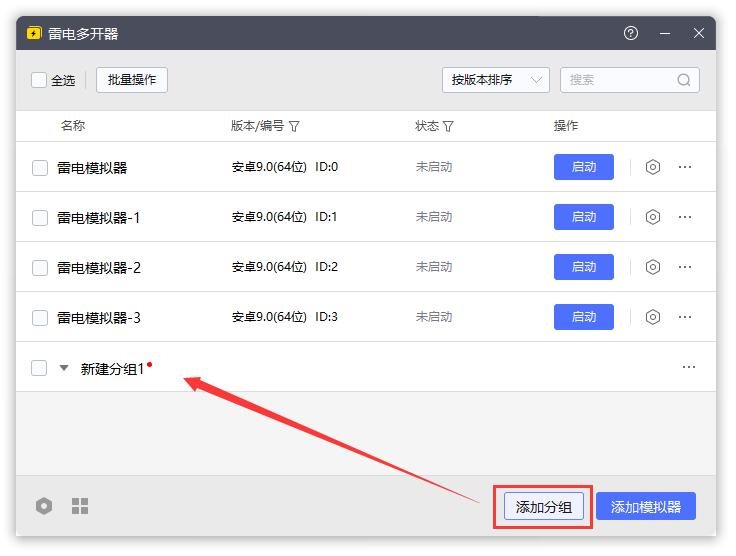Click 未启动 status of 雷电模拟器-3
736x556 pixels.
coord(434,317)
